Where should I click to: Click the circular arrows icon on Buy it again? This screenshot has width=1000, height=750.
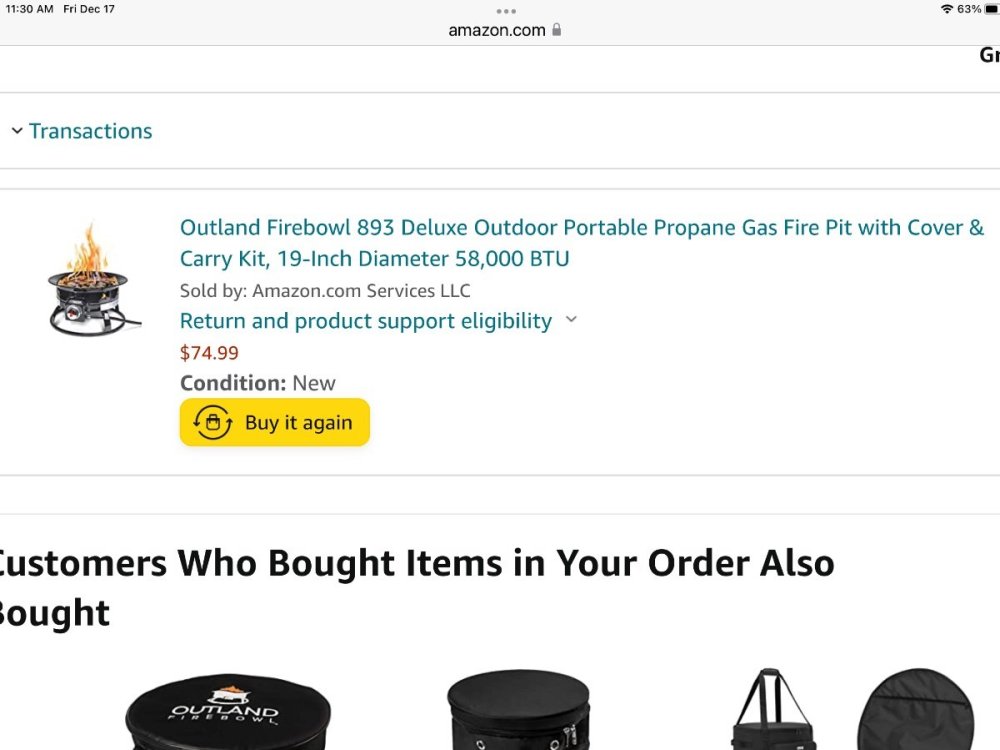pyautogui.click(x=212, y=423)
